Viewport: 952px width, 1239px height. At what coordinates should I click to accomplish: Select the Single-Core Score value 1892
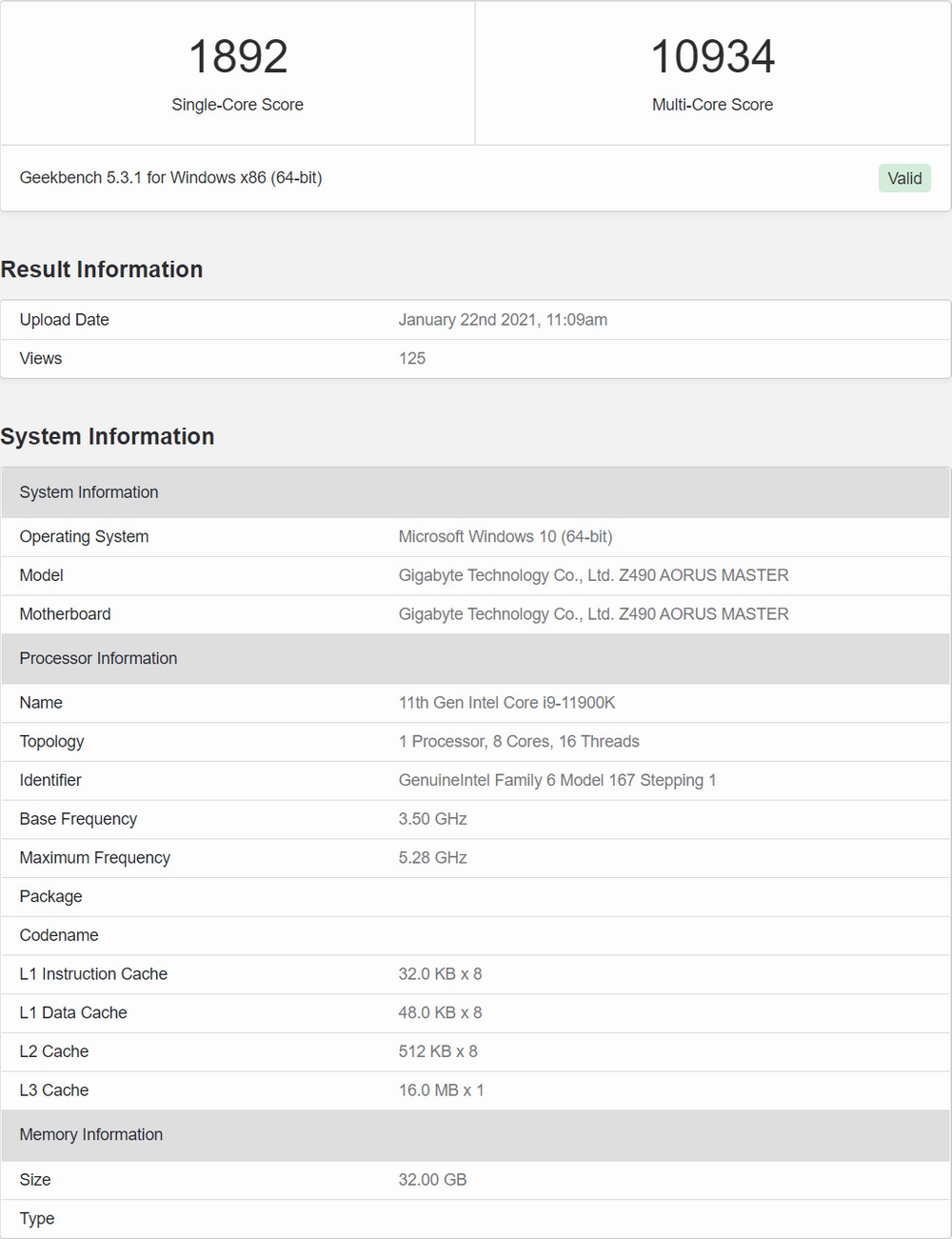(238, 56)
